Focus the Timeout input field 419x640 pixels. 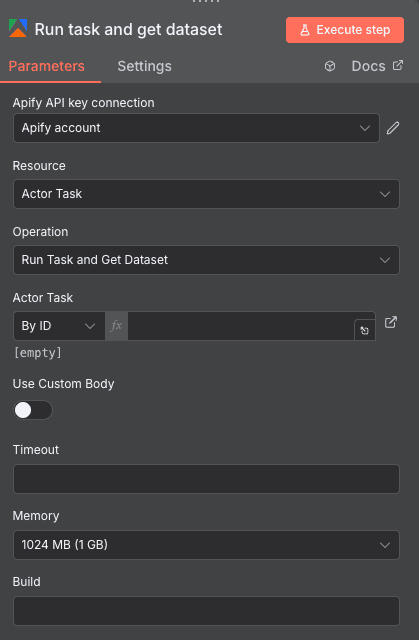[x=206, y=479]
